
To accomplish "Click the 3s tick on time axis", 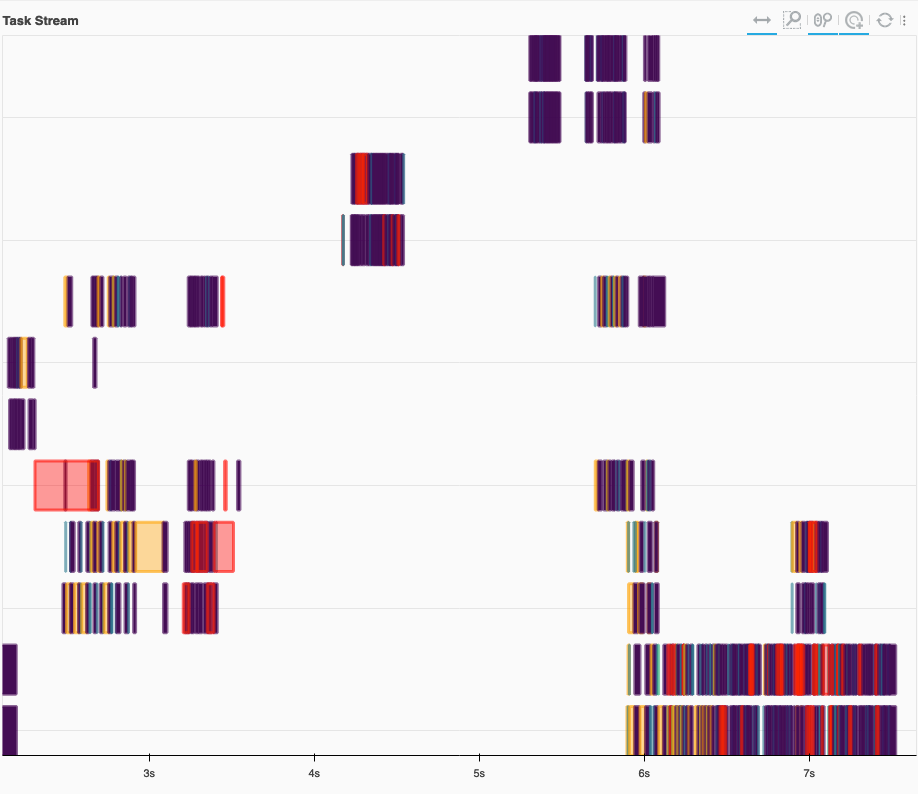I will coord(149,773).
